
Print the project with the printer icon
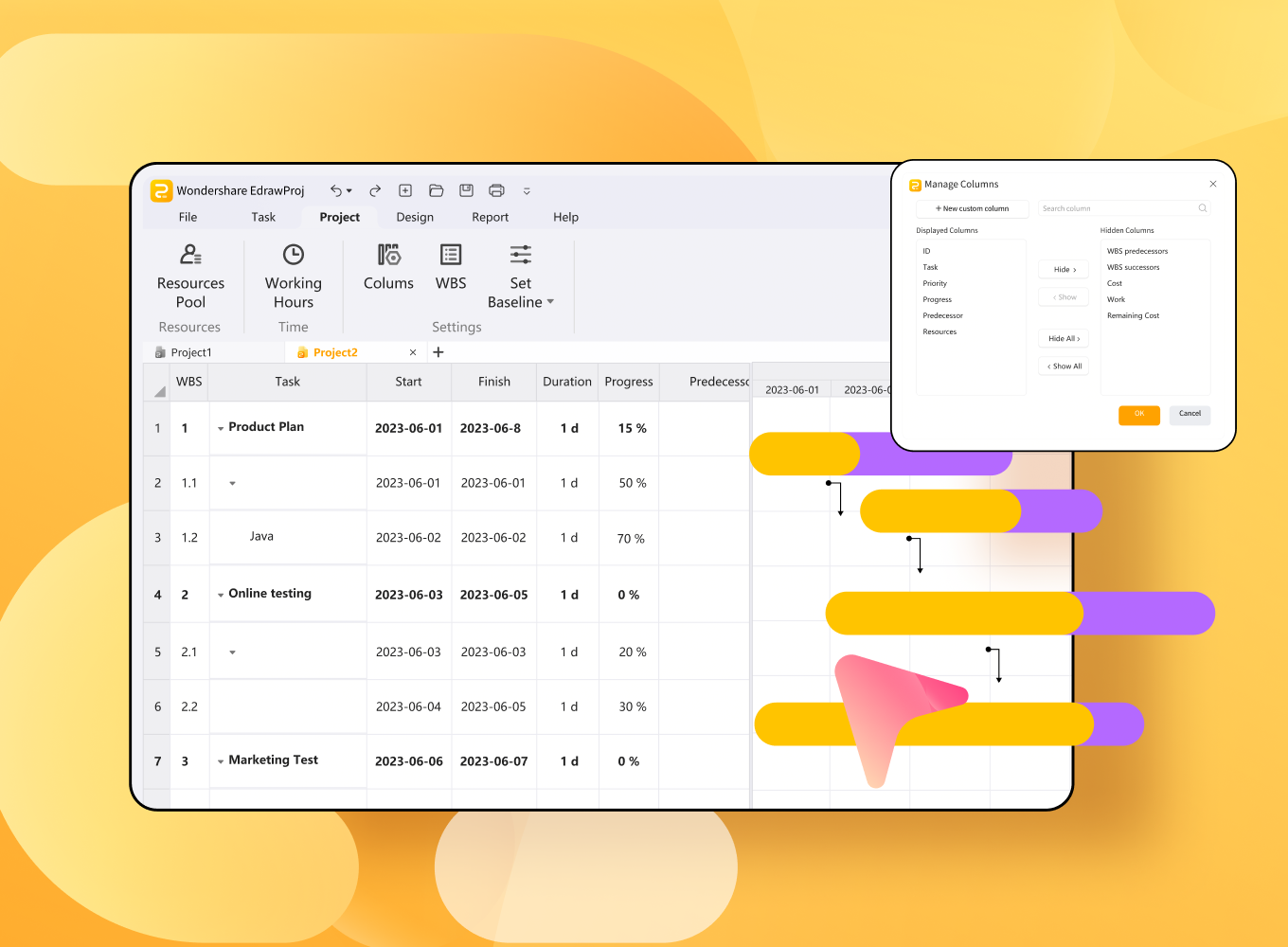(496, 190)
